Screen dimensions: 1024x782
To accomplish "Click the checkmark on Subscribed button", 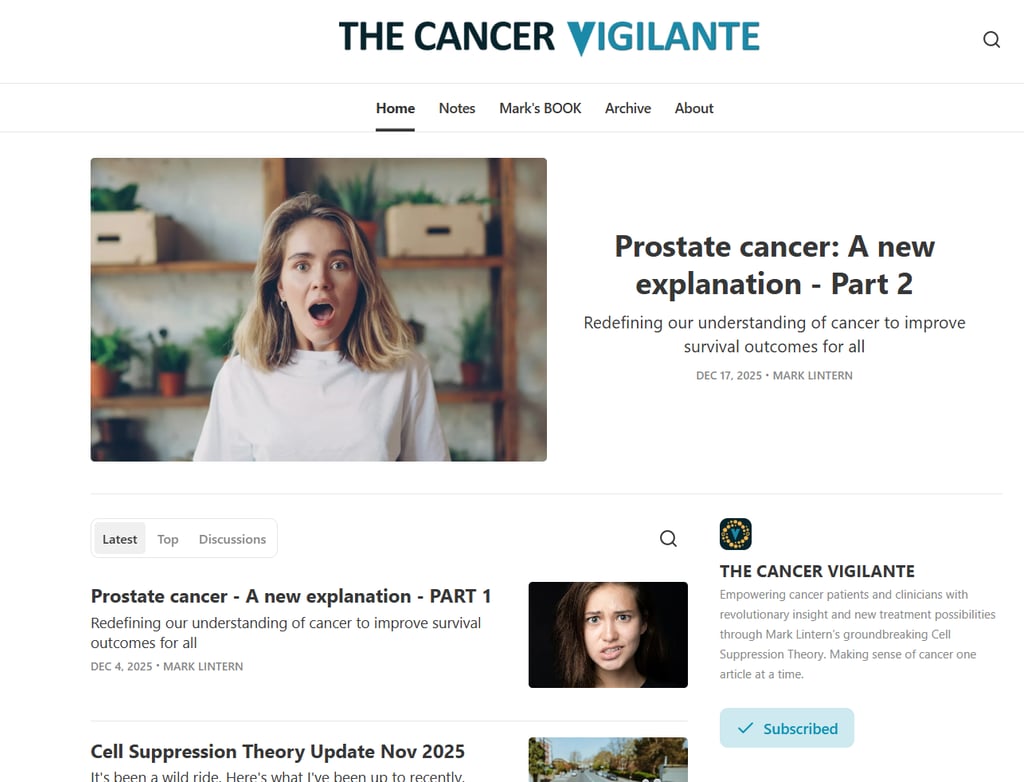I will (745, 728).
